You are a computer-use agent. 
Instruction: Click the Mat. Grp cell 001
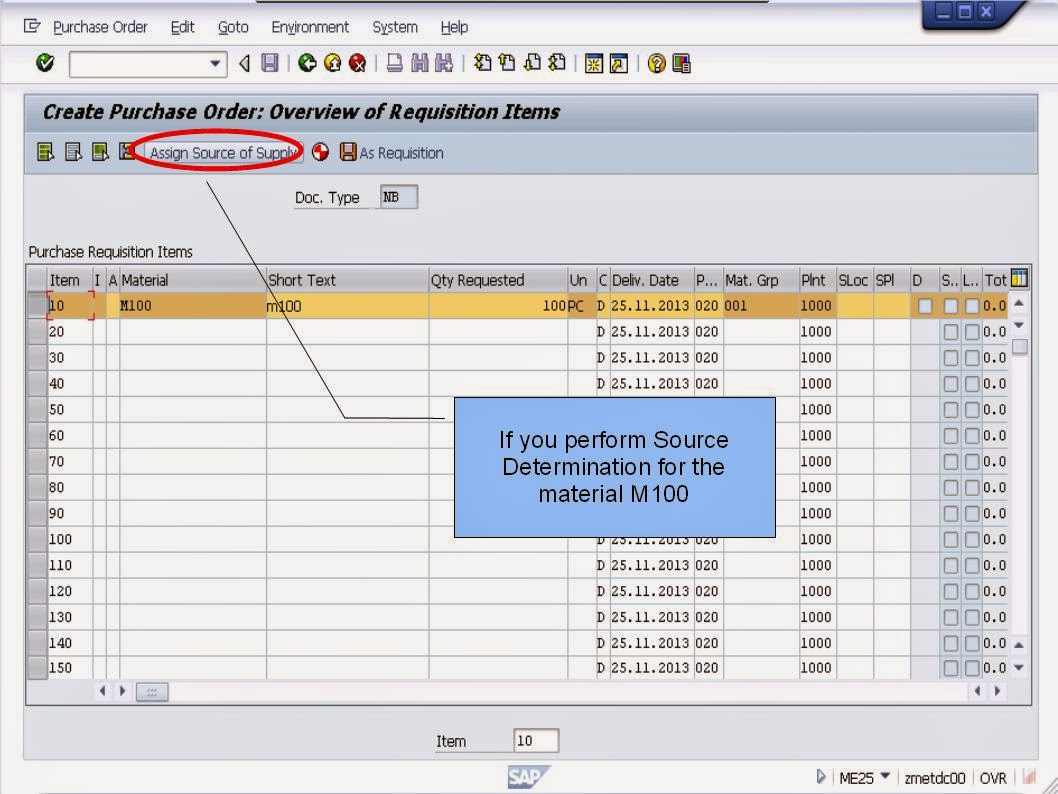(760, 306)
